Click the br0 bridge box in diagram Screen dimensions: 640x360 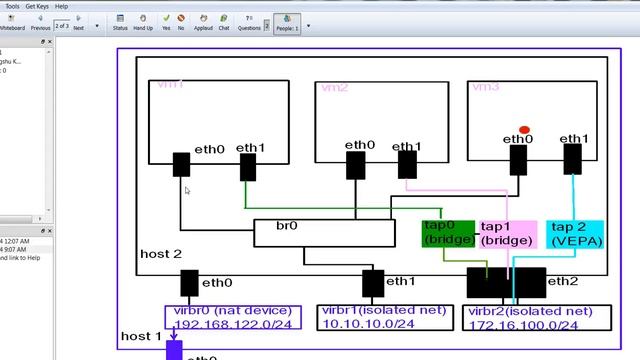[324, 233]
